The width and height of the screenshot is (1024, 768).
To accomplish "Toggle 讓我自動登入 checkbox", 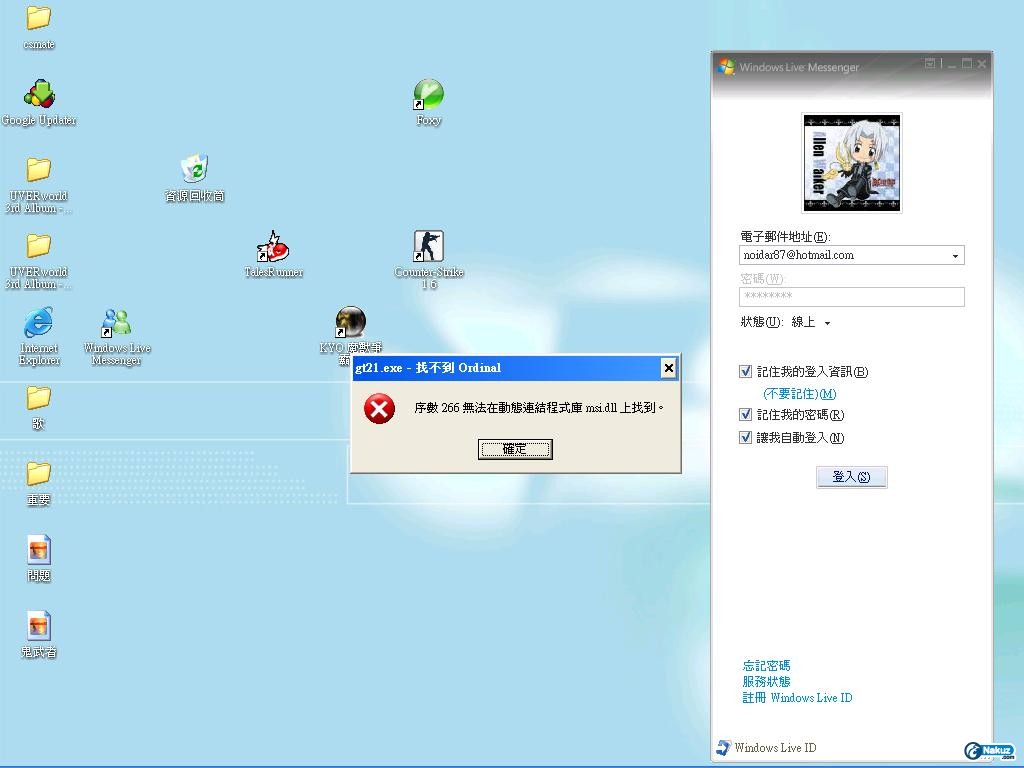I will (x=745, y=438).
